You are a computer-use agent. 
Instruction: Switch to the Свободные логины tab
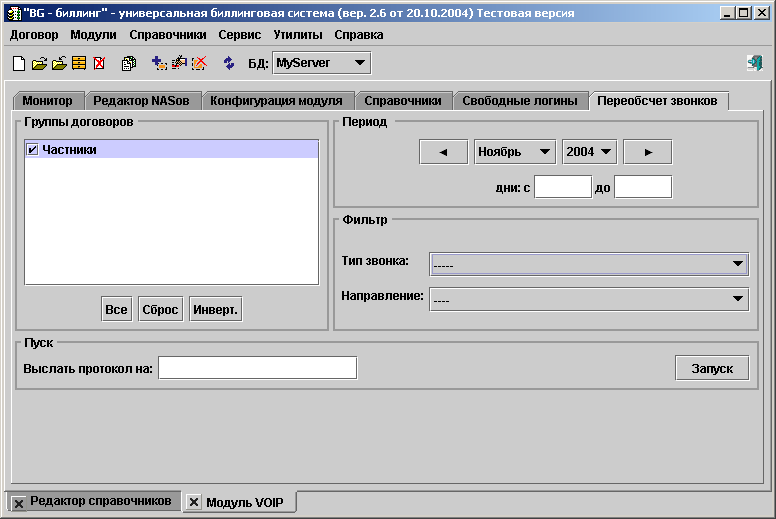(x=519, y=101)
